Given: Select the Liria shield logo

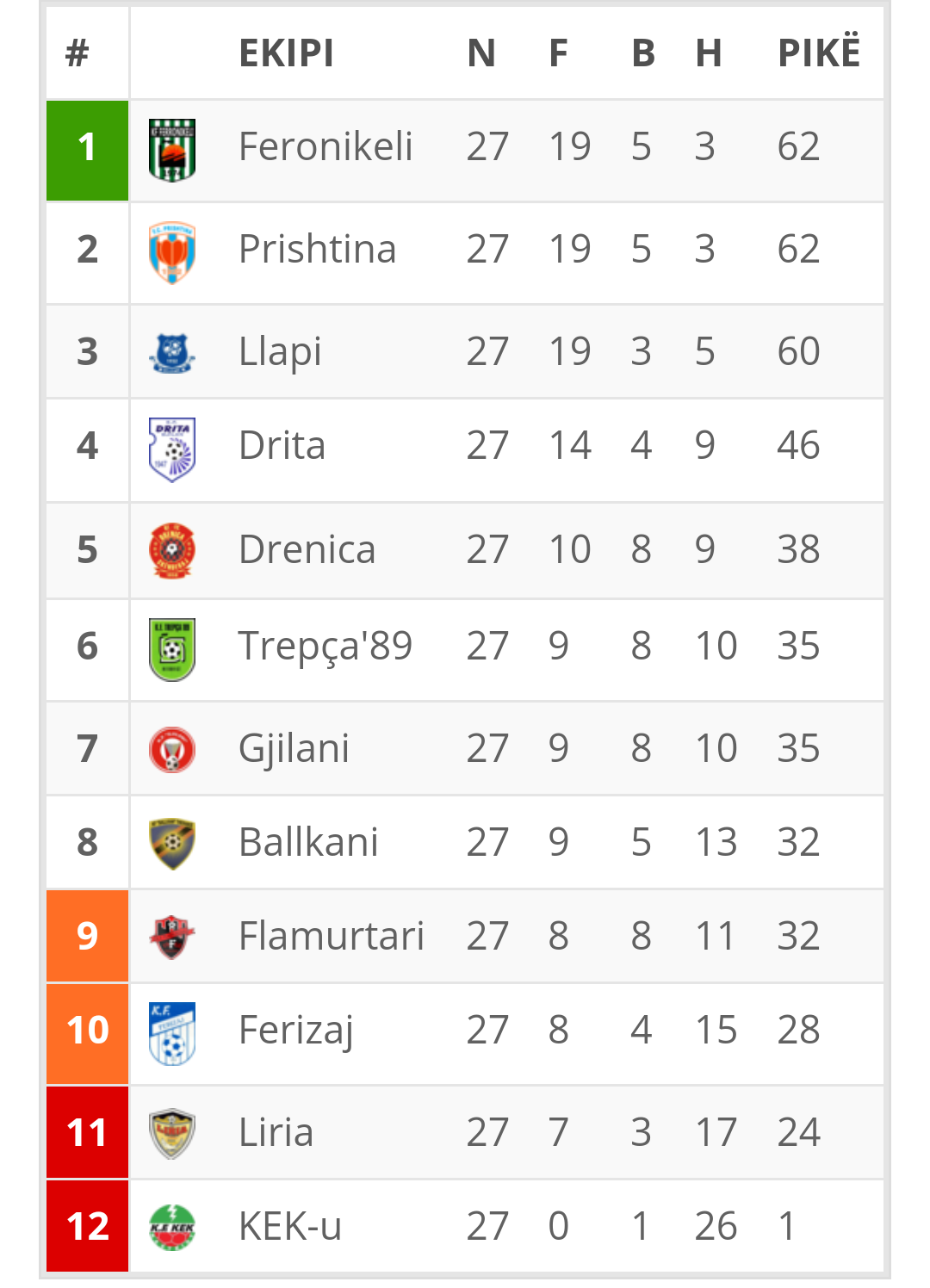Looking at the screenshot, I should coord(172,1134).
